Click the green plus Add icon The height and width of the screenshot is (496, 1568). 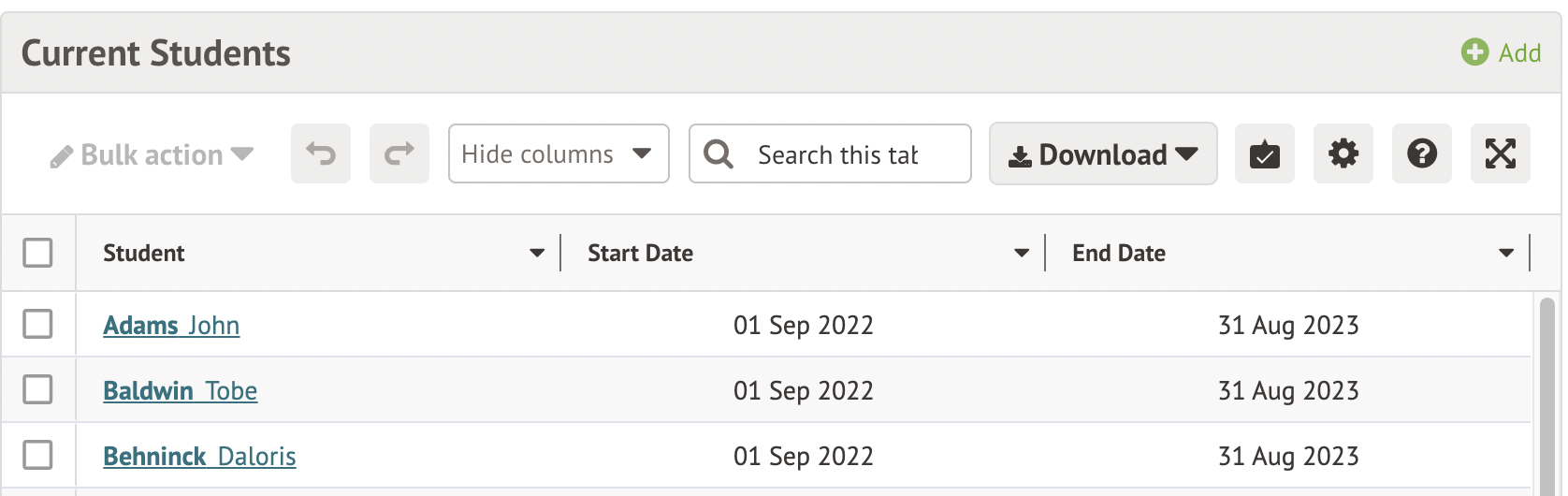pyautogui.click(x=1475, y=52)
